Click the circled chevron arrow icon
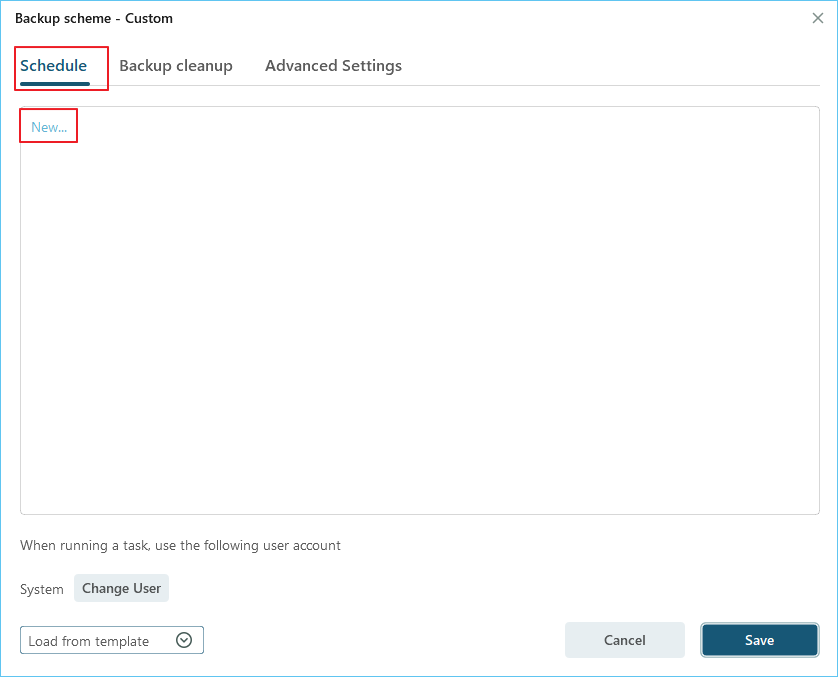Viewport: 838px width, 677px height. pyautogui.click(x=184, y=641)
